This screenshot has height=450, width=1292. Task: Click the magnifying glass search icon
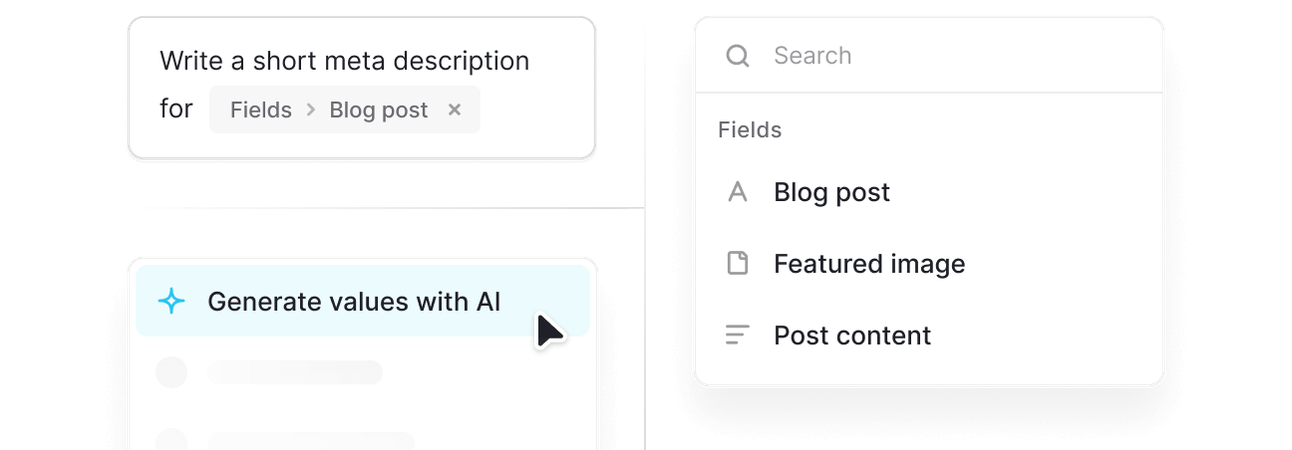click(738, 56)
